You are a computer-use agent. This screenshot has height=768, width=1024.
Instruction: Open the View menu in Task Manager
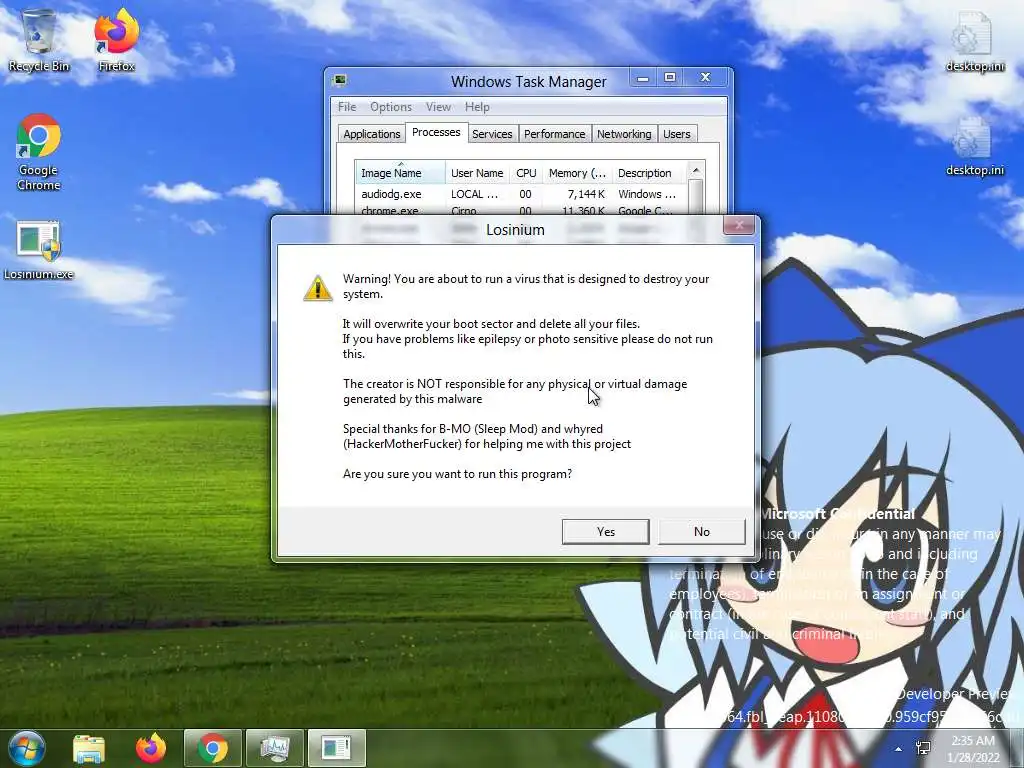pyautogui.click(x=438, y=106)
